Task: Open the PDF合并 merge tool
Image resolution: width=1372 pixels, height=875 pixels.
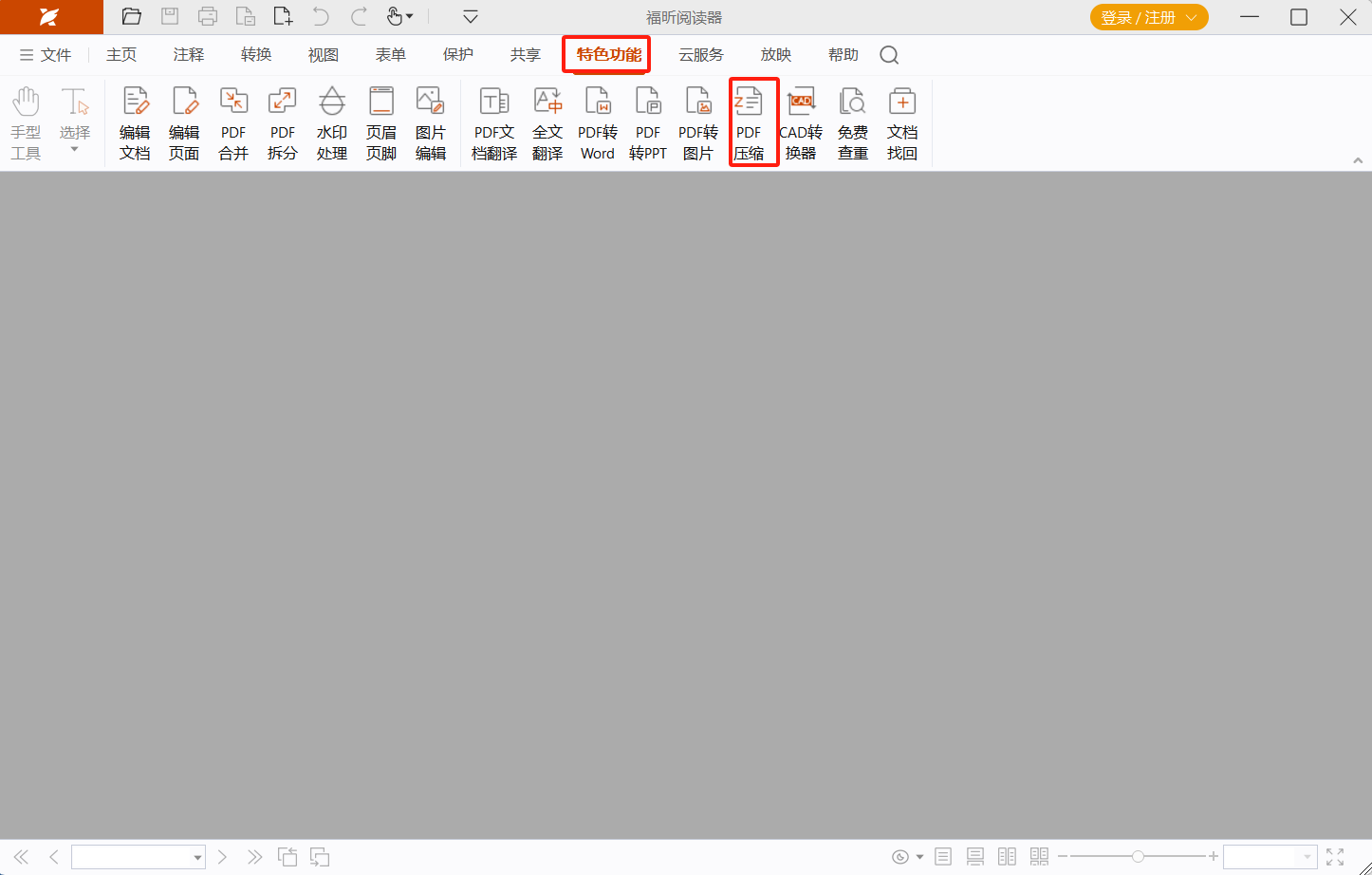Action: [x=233, y=122]
